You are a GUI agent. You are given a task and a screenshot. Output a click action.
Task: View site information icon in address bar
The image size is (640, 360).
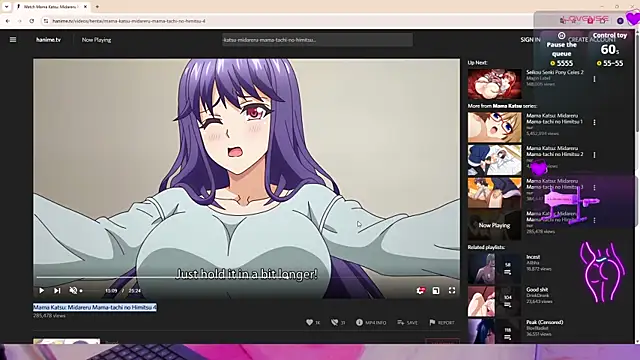click(x=46, y=21)
